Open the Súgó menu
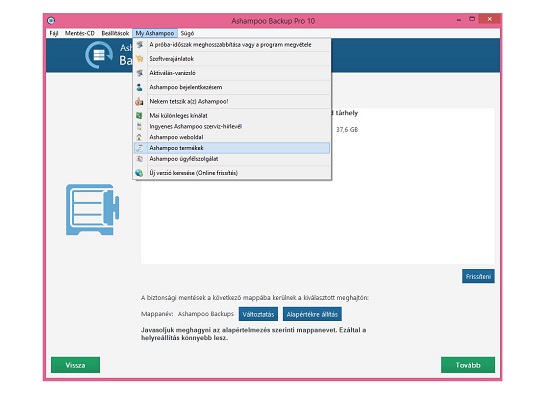The width and height of the screenshot is (550, 394). (187, 33)
